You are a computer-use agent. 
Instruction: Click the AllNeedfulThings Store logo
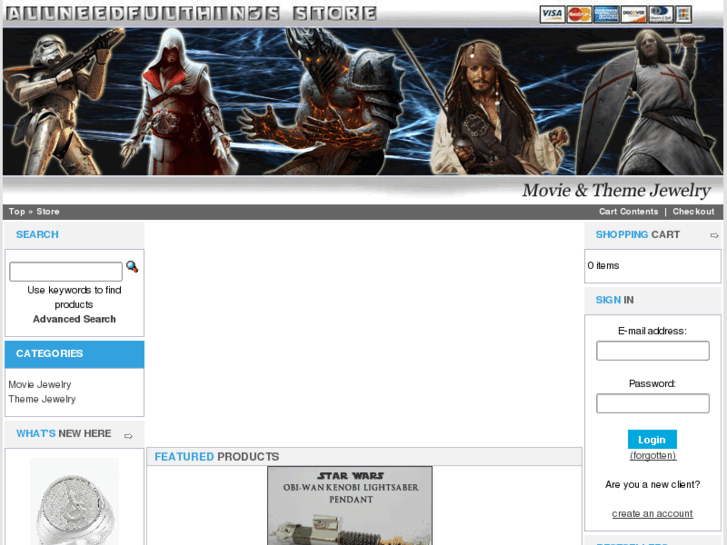191,13
